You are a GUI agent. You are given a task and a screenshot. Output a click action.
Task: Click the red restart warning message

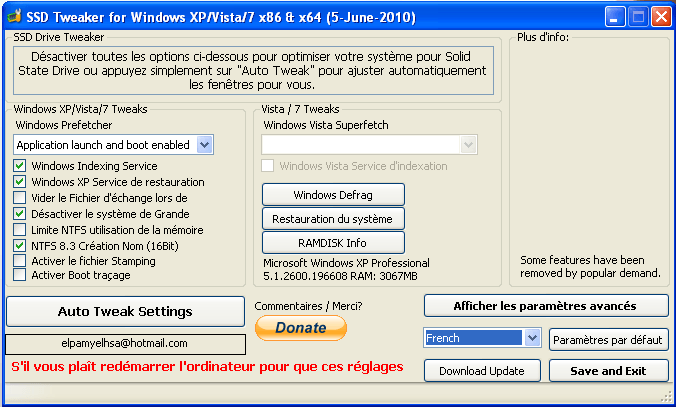[x=207, y=367]
